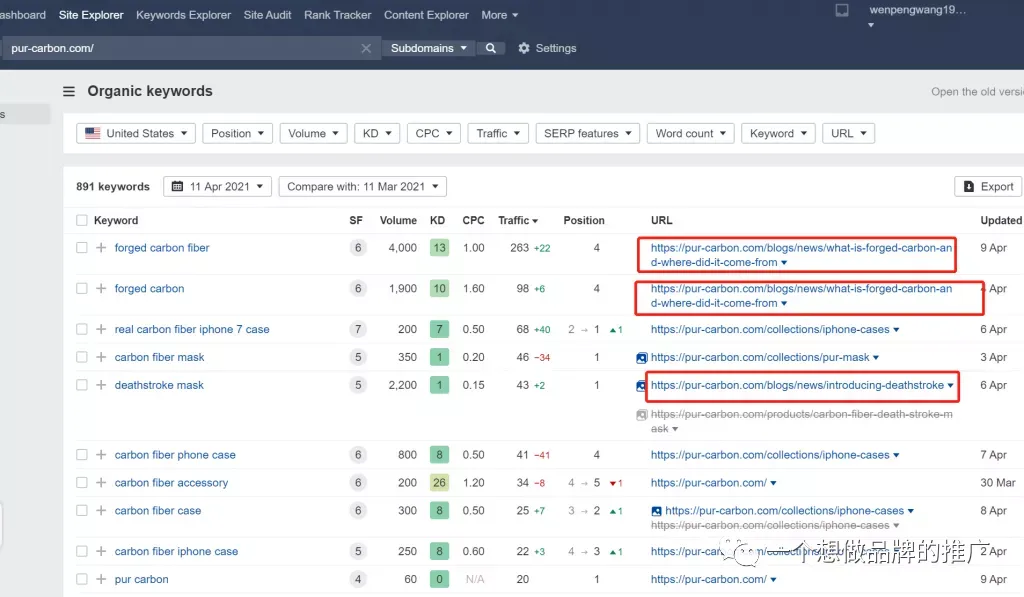Check the pur carbon row checkbox
This screenshot has height=597, width=1024.
click(x=82, y=579)
